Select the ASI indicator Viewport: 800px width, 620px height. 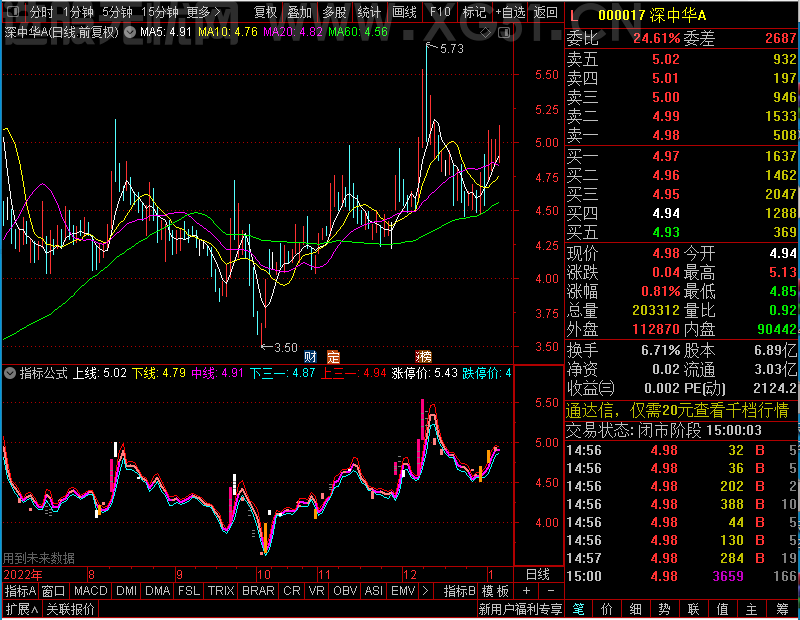point(374,591)
